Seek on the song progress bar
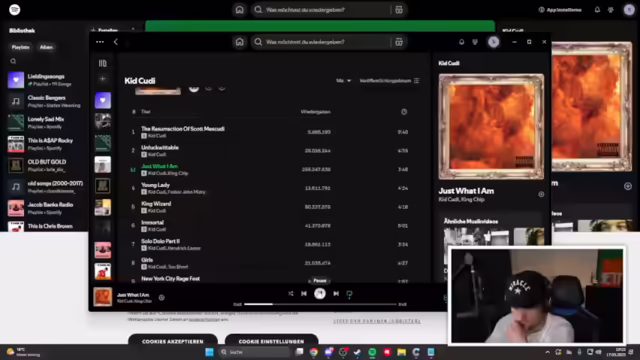This screenshot has width=640, height=360. click(x=320, y=304)
